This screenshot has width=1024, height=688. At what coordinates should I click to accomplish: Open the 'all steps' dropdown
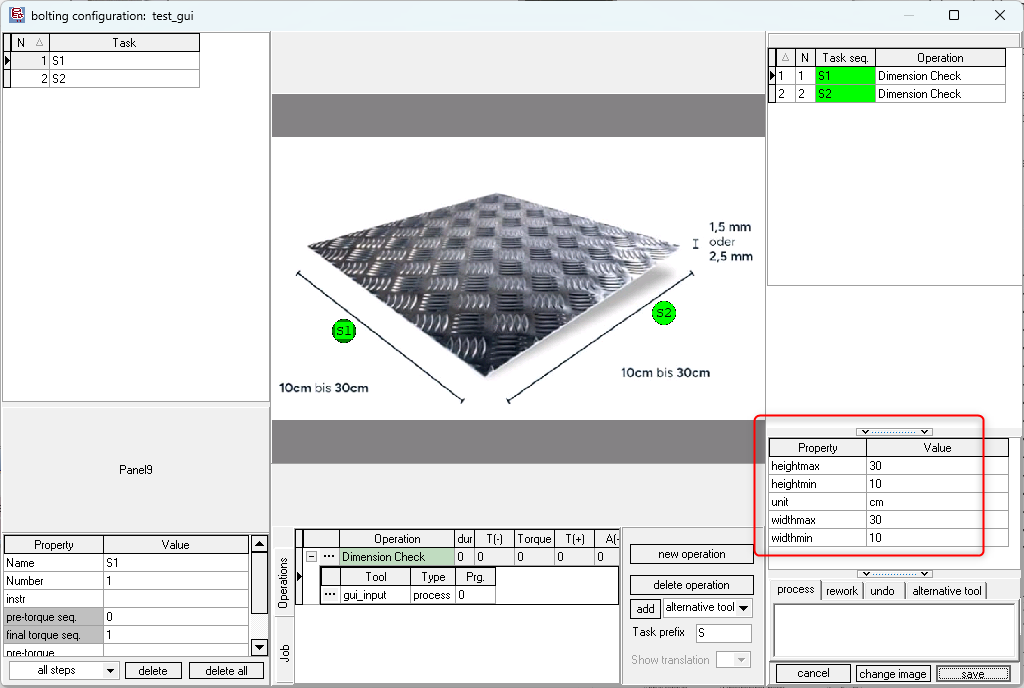click(110, 670)
